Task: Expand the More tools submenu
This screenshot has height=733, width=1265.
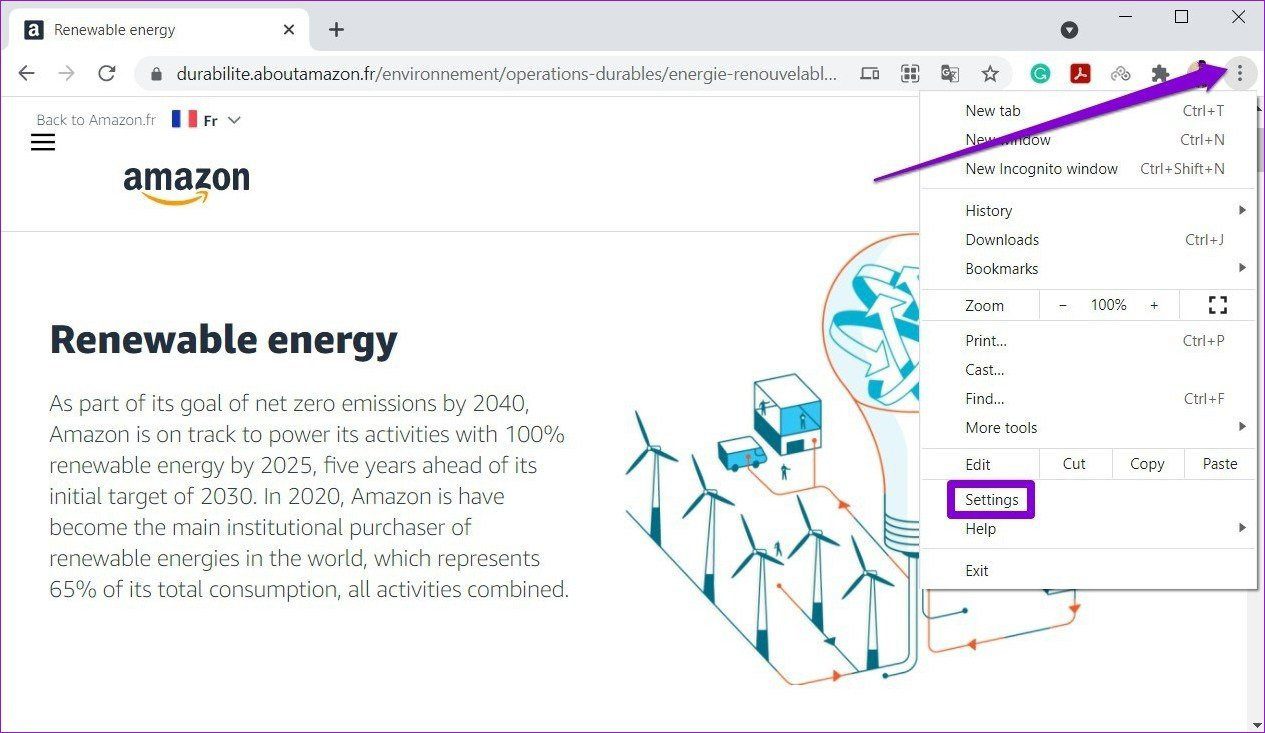Action: tap(1088, 428)
